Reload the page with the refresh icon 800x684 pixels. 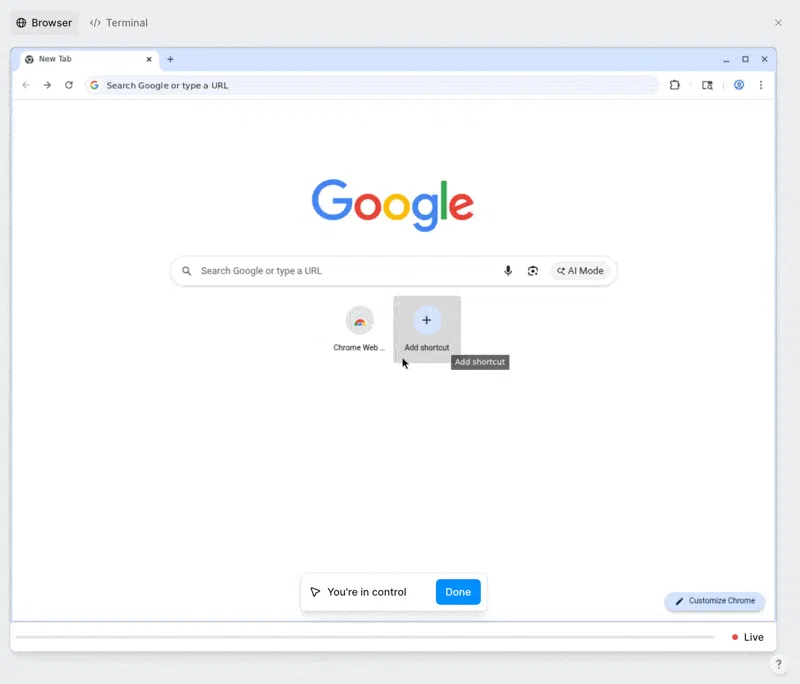tap(68, 85)
